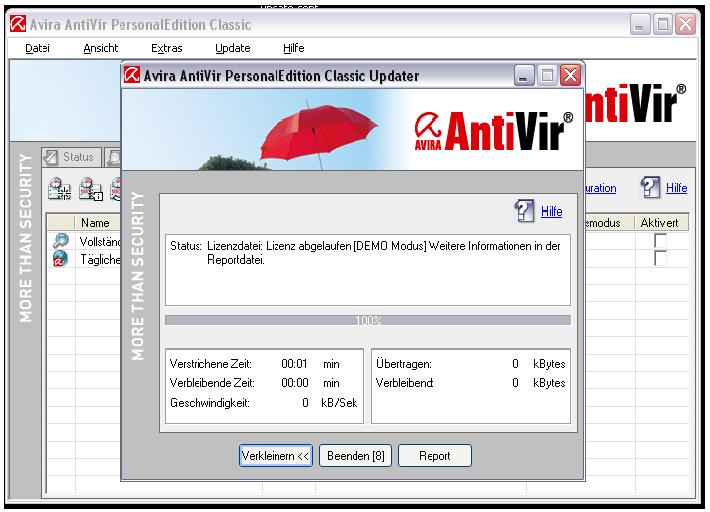Click the Verbleibend kBytes label
The height and width of the screenshot is (512, 710).
404,383
